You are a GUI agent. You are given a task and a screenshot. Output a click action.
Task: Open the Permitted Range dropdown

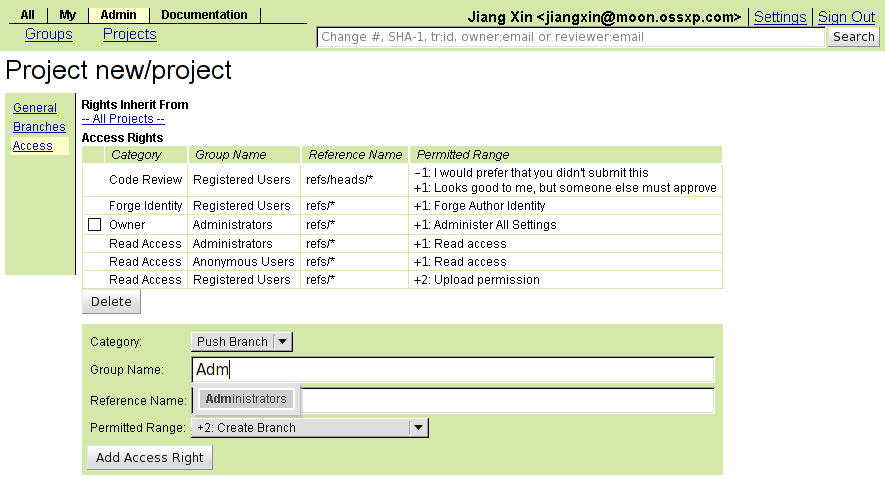(310, 428)
